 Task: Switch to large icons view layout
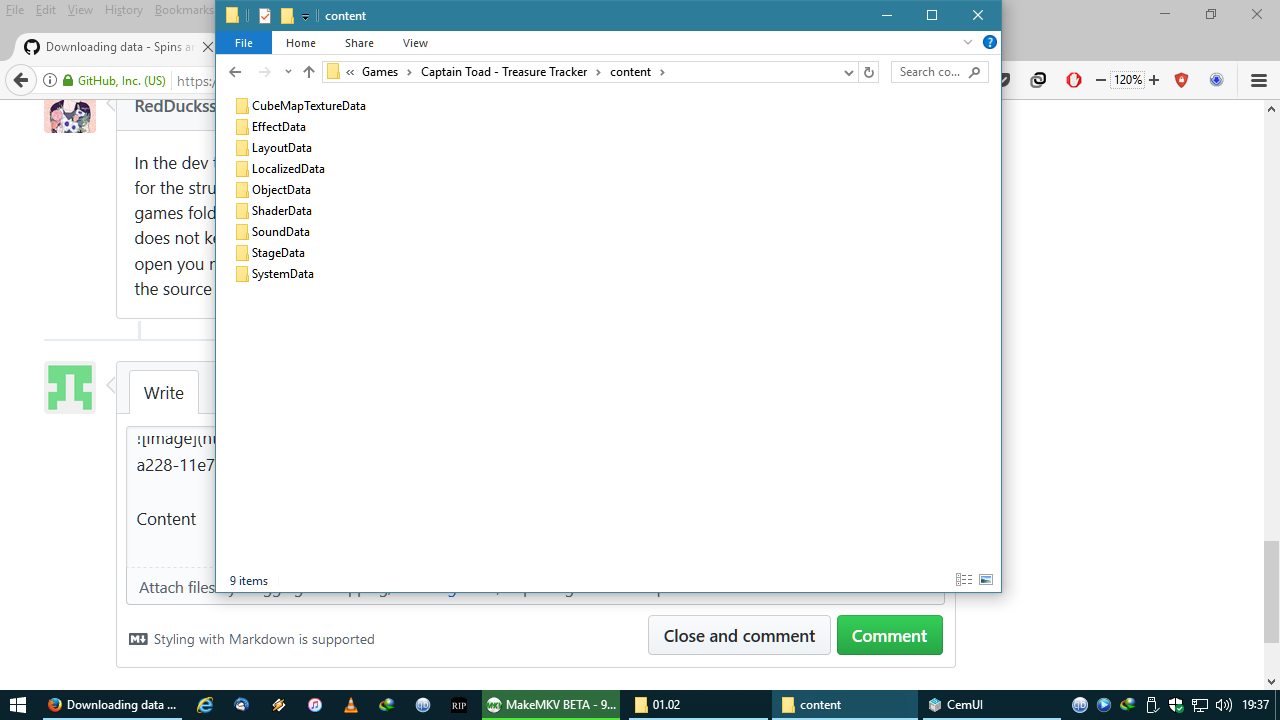tap(986, 580)
